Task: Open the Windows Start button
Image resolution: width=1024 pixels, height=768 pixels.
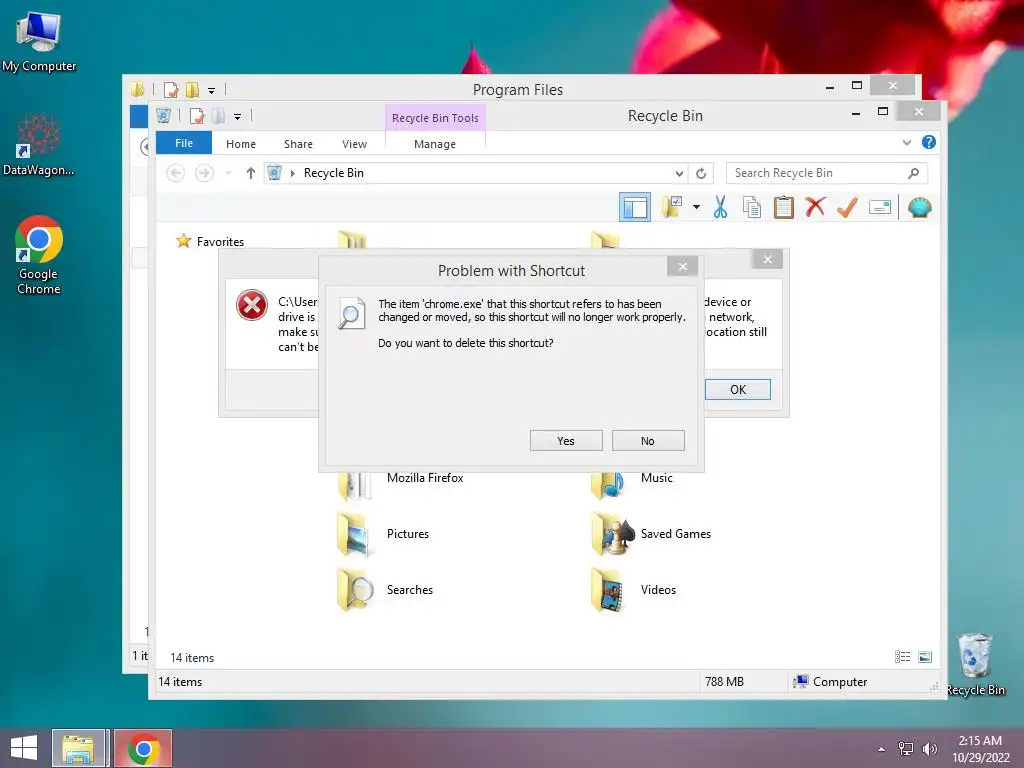Action: click(x=24, y=748)
